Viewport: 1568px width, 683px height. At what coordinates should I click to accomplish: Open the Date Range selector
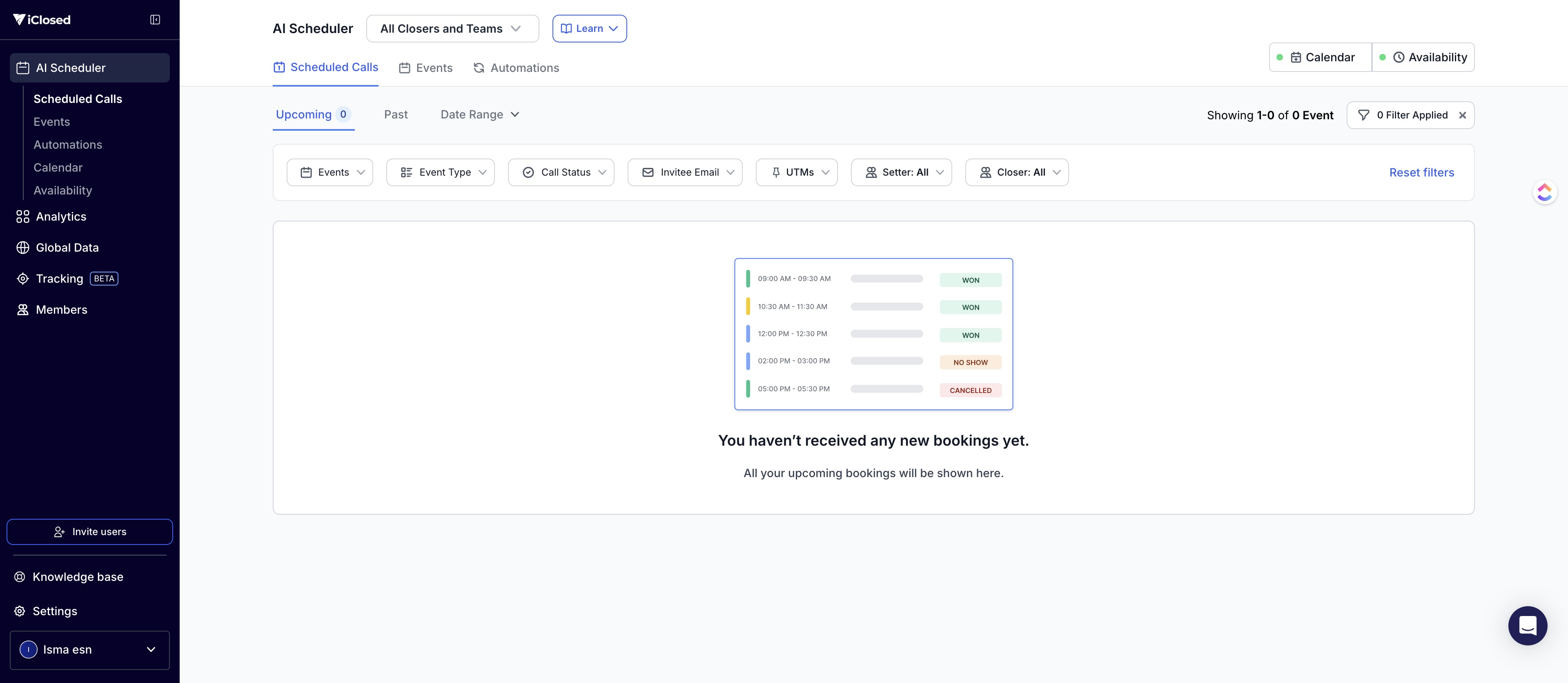(480, 114)
